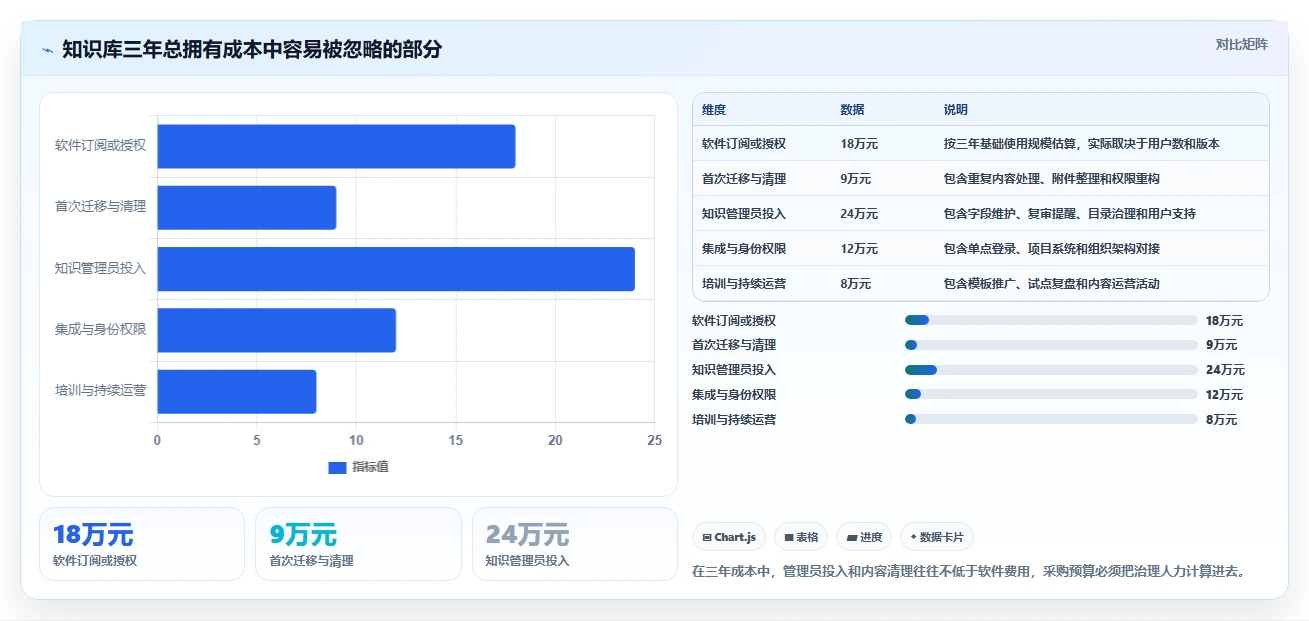Open the 24万元 知识管理员投入 stat card
This screenshot has width=1309, height=621.
[x=575, y=544]
